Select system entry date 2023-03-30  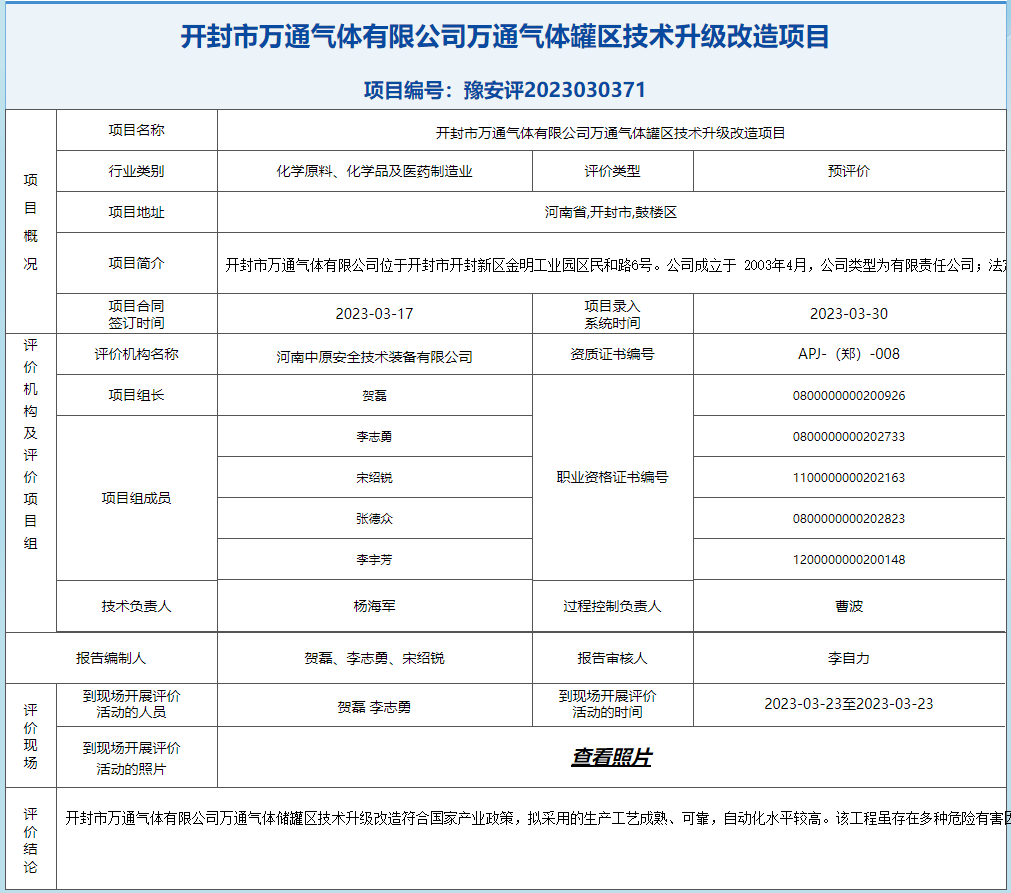[x=849, y=314]
